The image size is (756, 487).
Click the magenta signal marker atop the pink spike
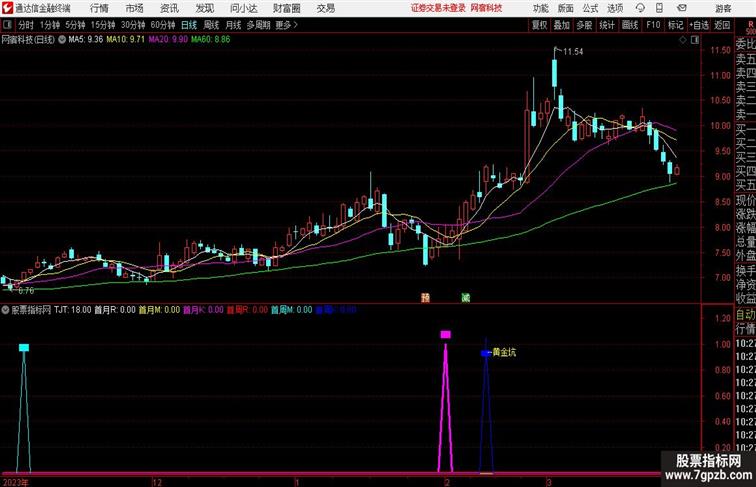446,335
